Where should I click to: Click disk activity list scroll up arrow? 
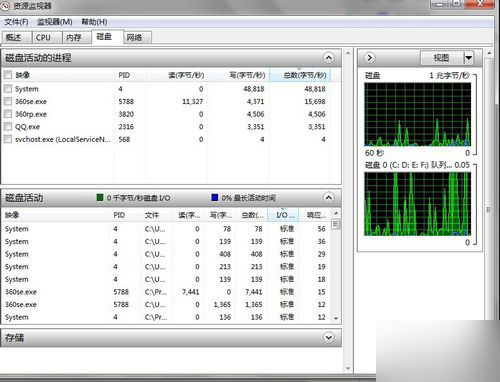336,213
